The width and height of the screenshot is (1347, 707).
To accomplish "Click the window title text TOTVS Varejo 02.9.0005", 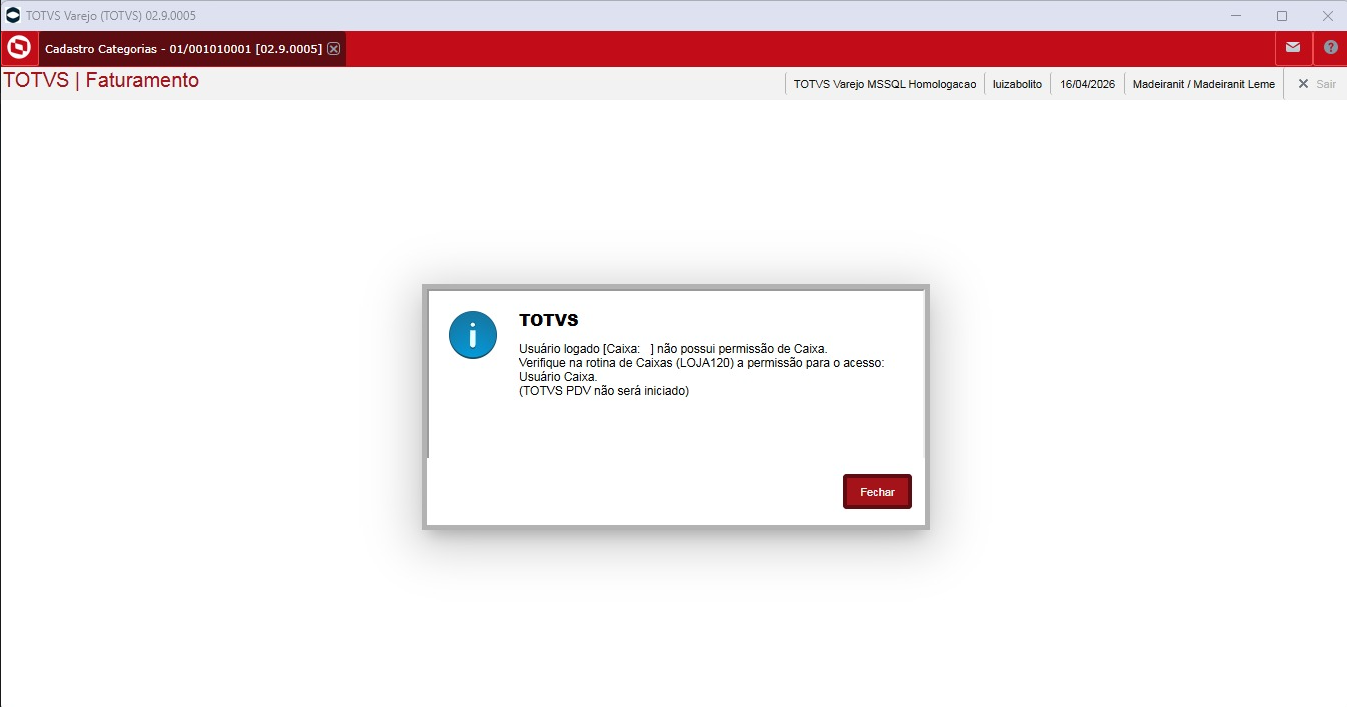I will (x=110, y=15).
